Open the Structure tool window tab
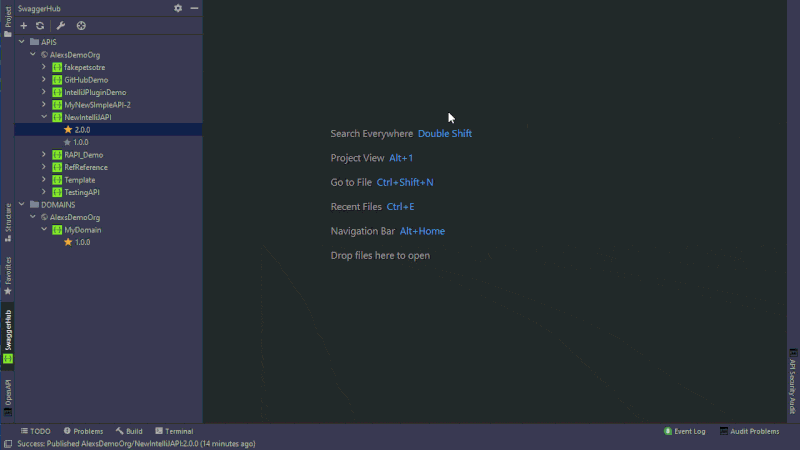800x450 pixels. point(8,222)
